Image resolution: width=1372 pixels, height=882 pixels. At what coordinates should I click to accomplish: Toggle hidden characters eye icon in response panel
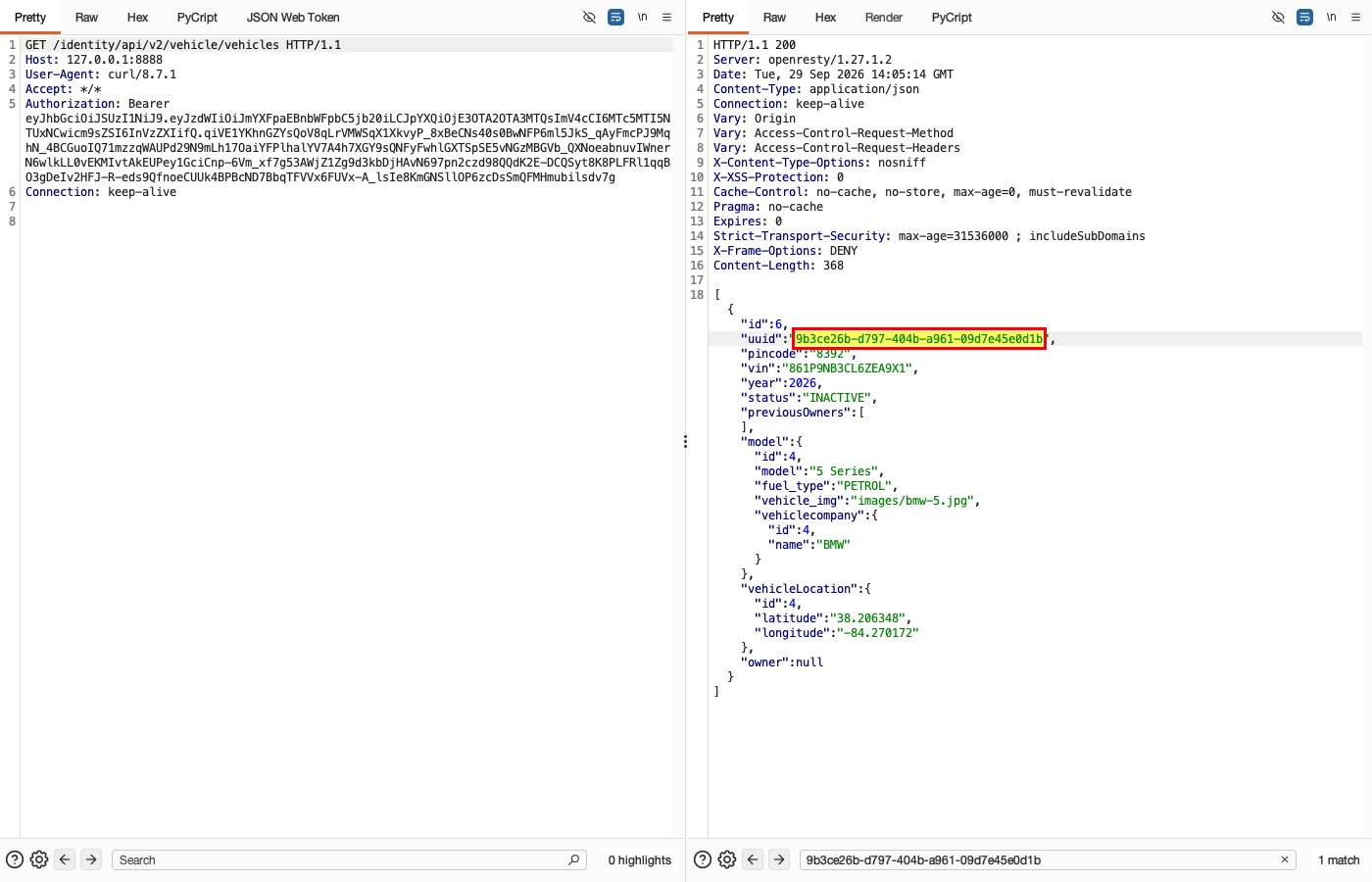[x=1278, y=18]
